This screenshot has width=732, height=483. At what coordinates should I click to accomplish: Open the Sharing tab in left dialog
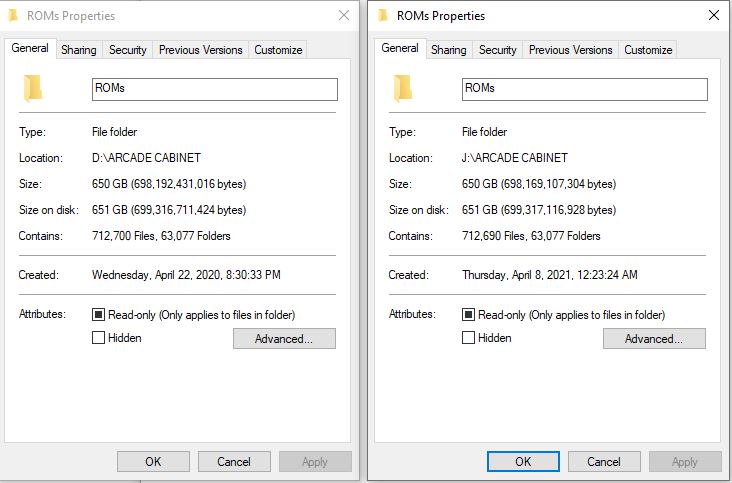click(x=78, y=49)
